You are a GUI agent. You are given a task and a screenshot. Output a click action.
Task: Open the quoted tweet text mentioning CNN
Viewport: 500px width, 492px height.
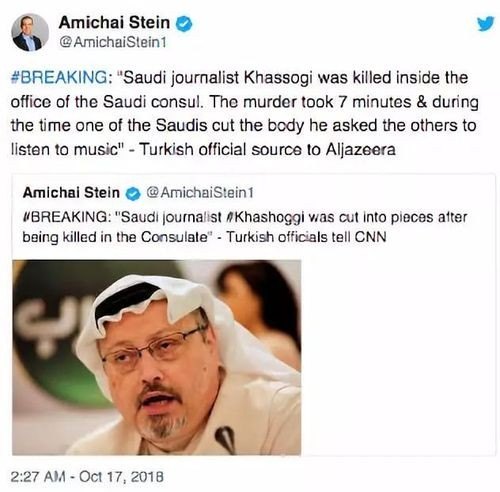[x=244, y=227]
